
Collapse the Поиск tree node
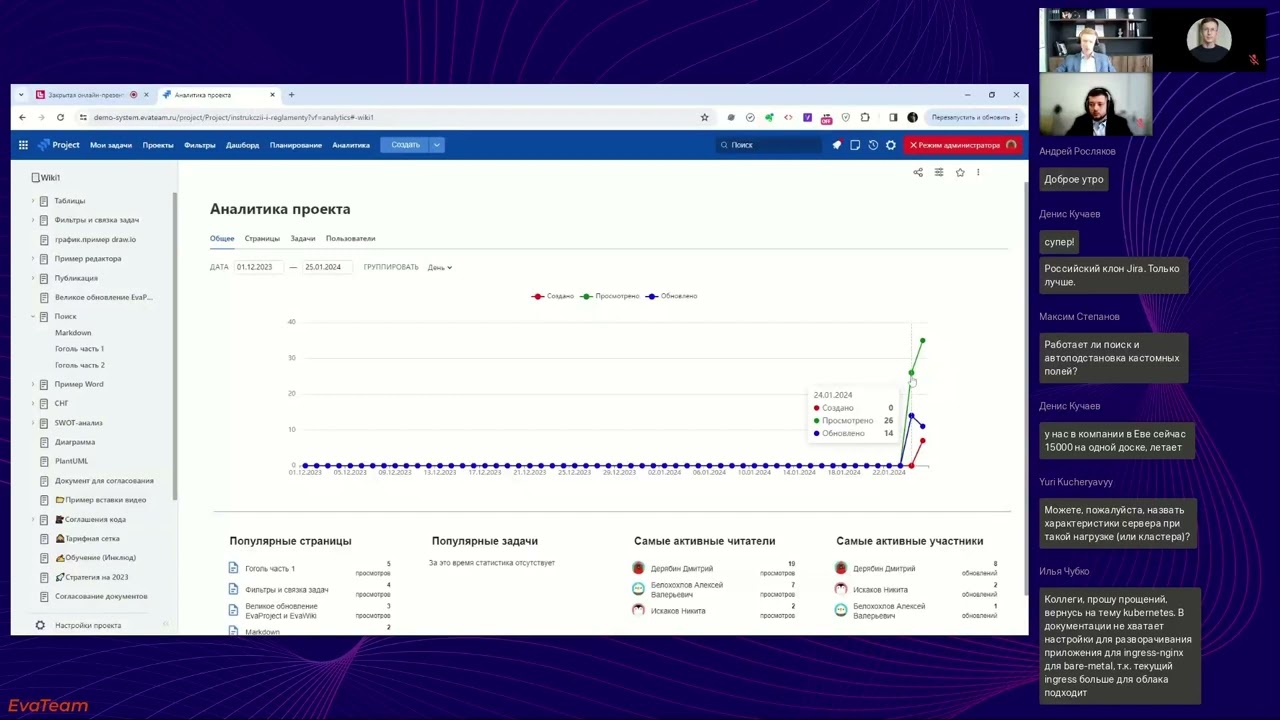point(32,316)
